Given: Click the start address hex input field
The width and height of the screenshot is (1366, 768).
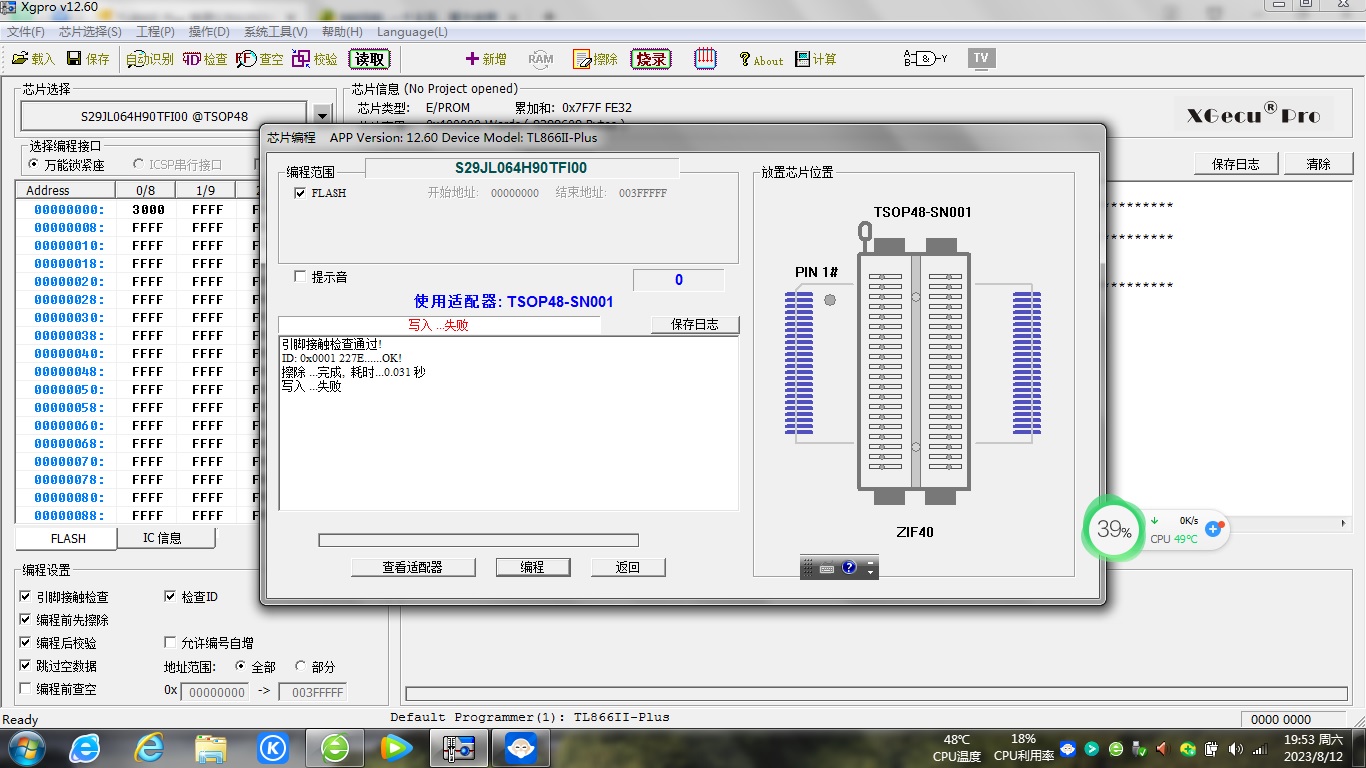Looking at the screenshot, I should pyautogui.click(x=215, y=692).
